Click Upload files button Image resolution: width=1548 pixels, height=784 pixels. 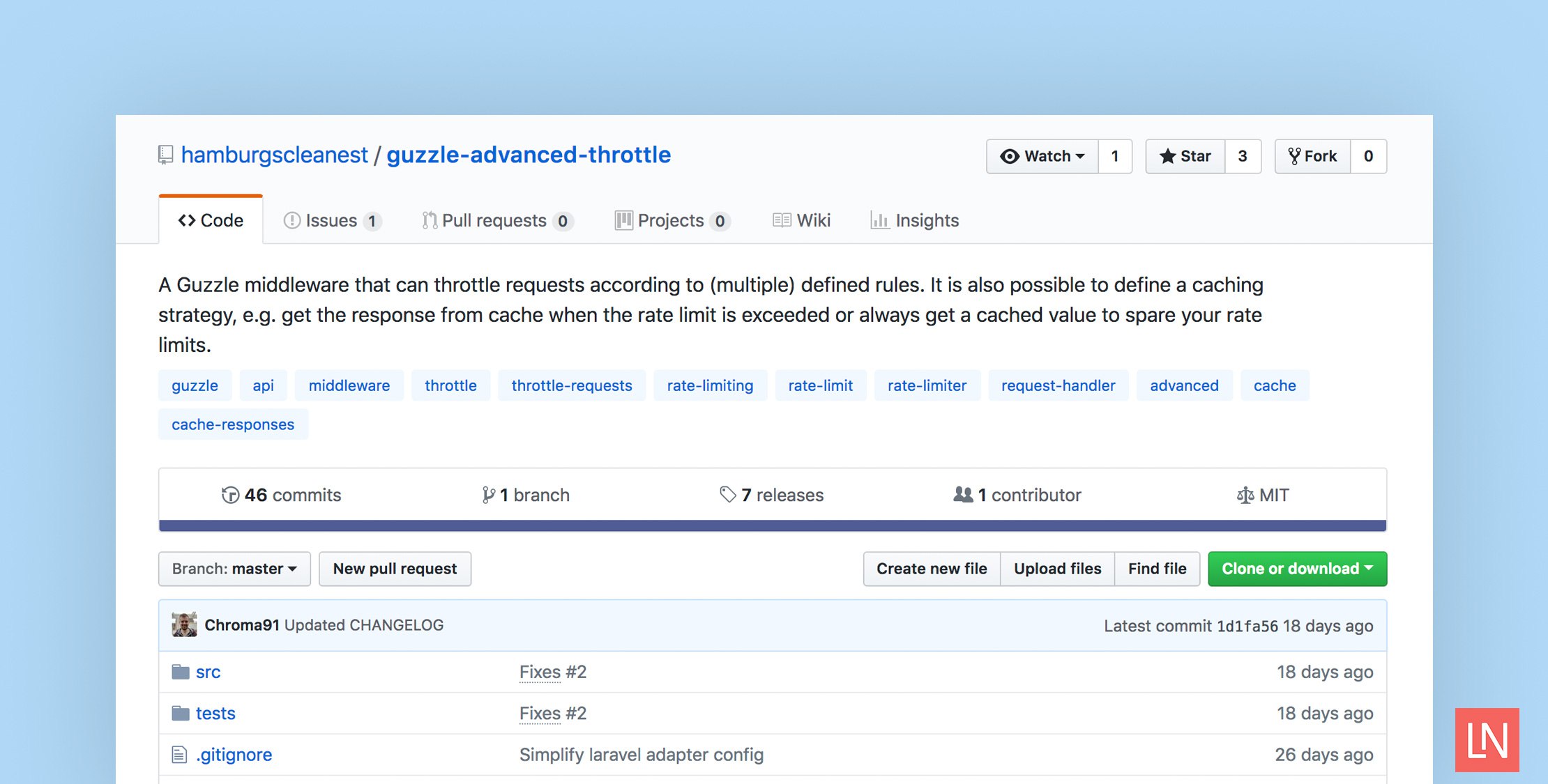coord(1058,569)
